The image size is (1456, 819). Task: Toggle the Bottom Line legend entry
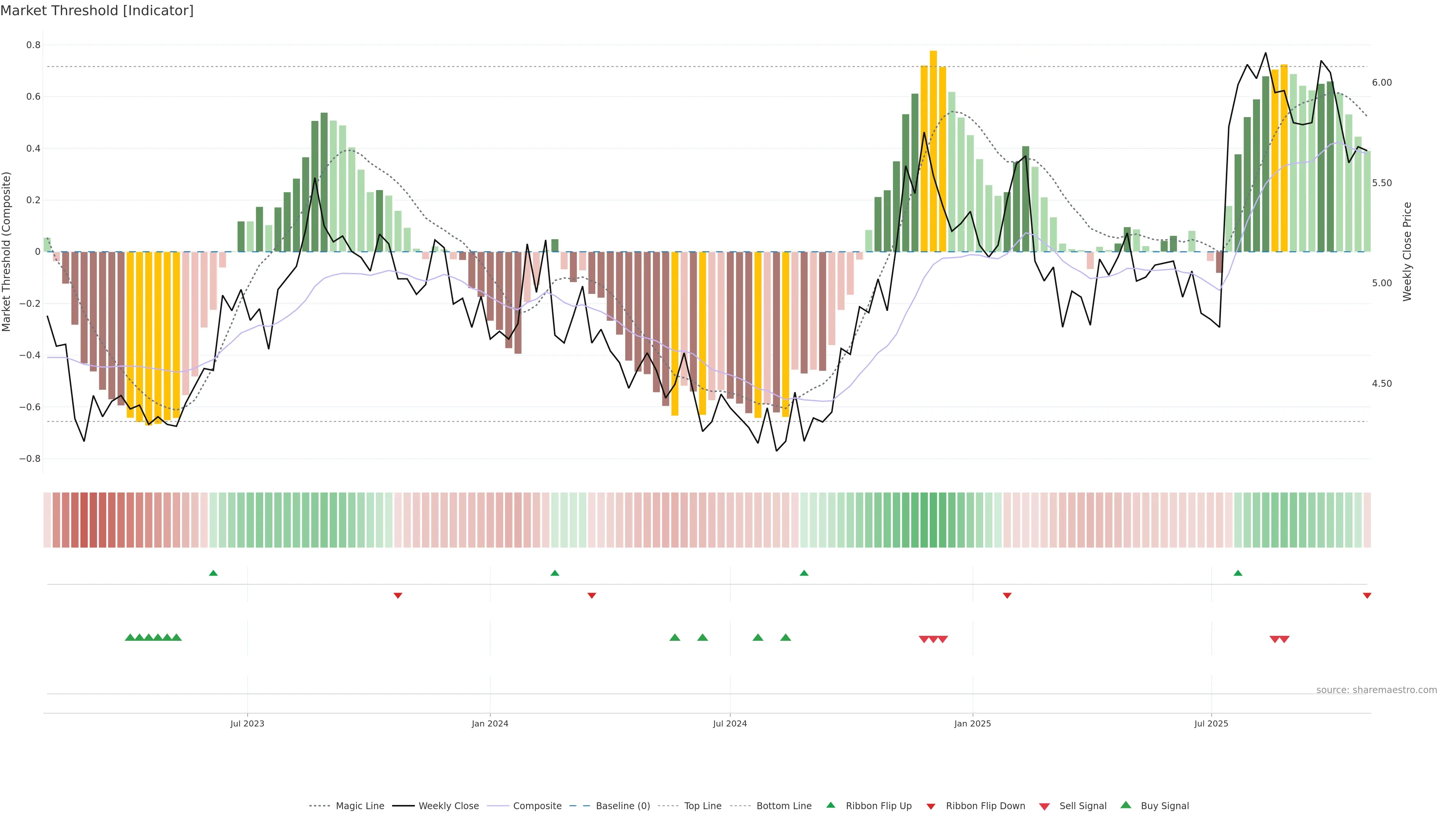click(x=783, y=806)
